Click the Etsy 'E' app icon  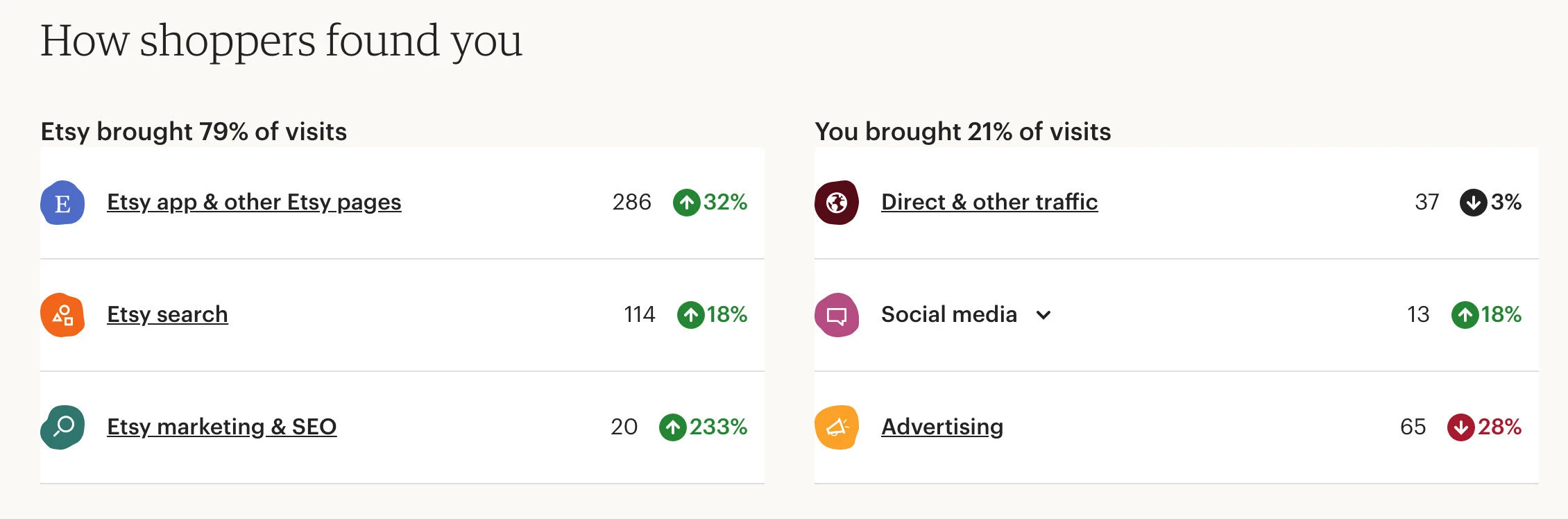[62, 203]
